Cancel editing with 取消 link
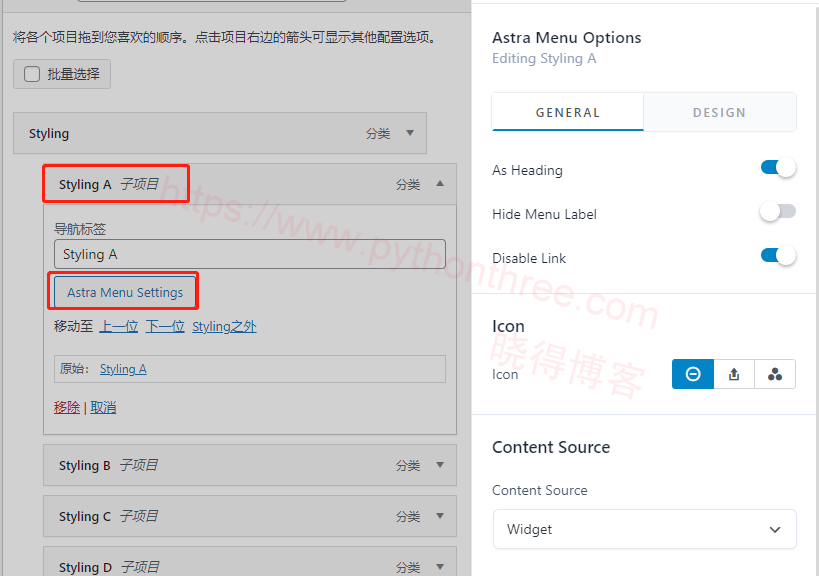This screenshot has width=819, height=576. coord(103,407)
